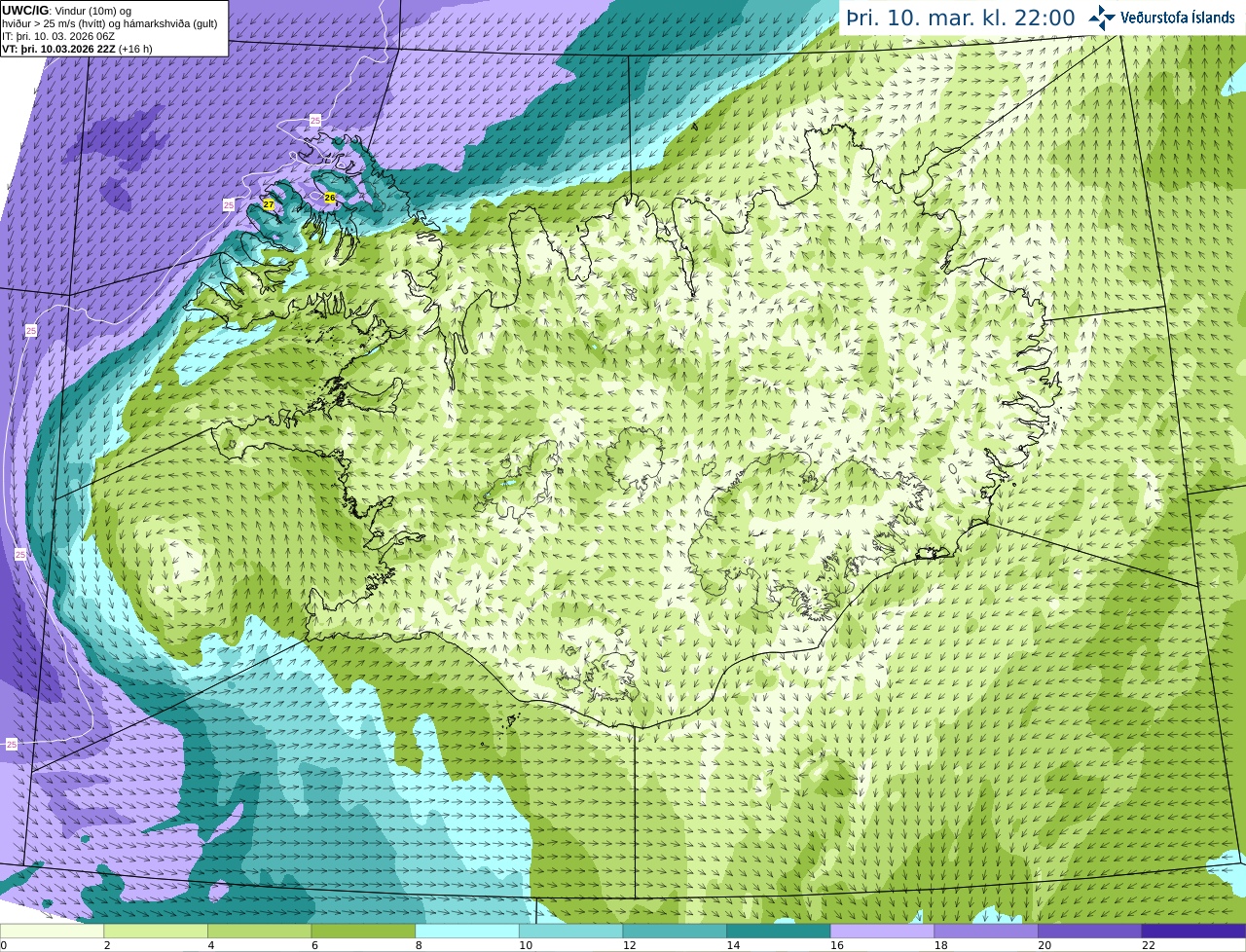Viewport: 1246px width, 952px height.
Task: Click the scale tick number 22
Action: click(x=1149, y=945)
